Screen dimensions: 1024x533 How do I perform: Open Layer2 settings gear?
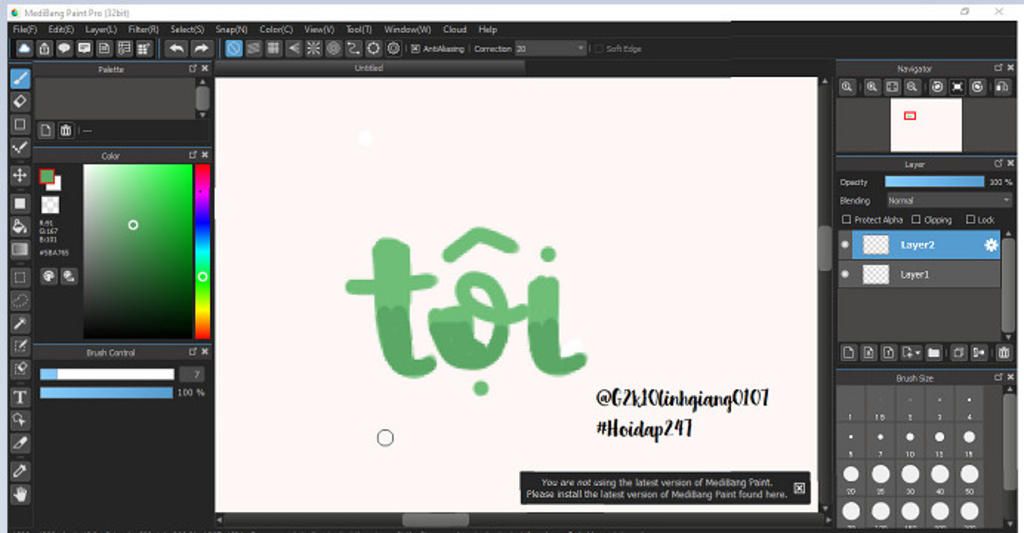(991, 245)
